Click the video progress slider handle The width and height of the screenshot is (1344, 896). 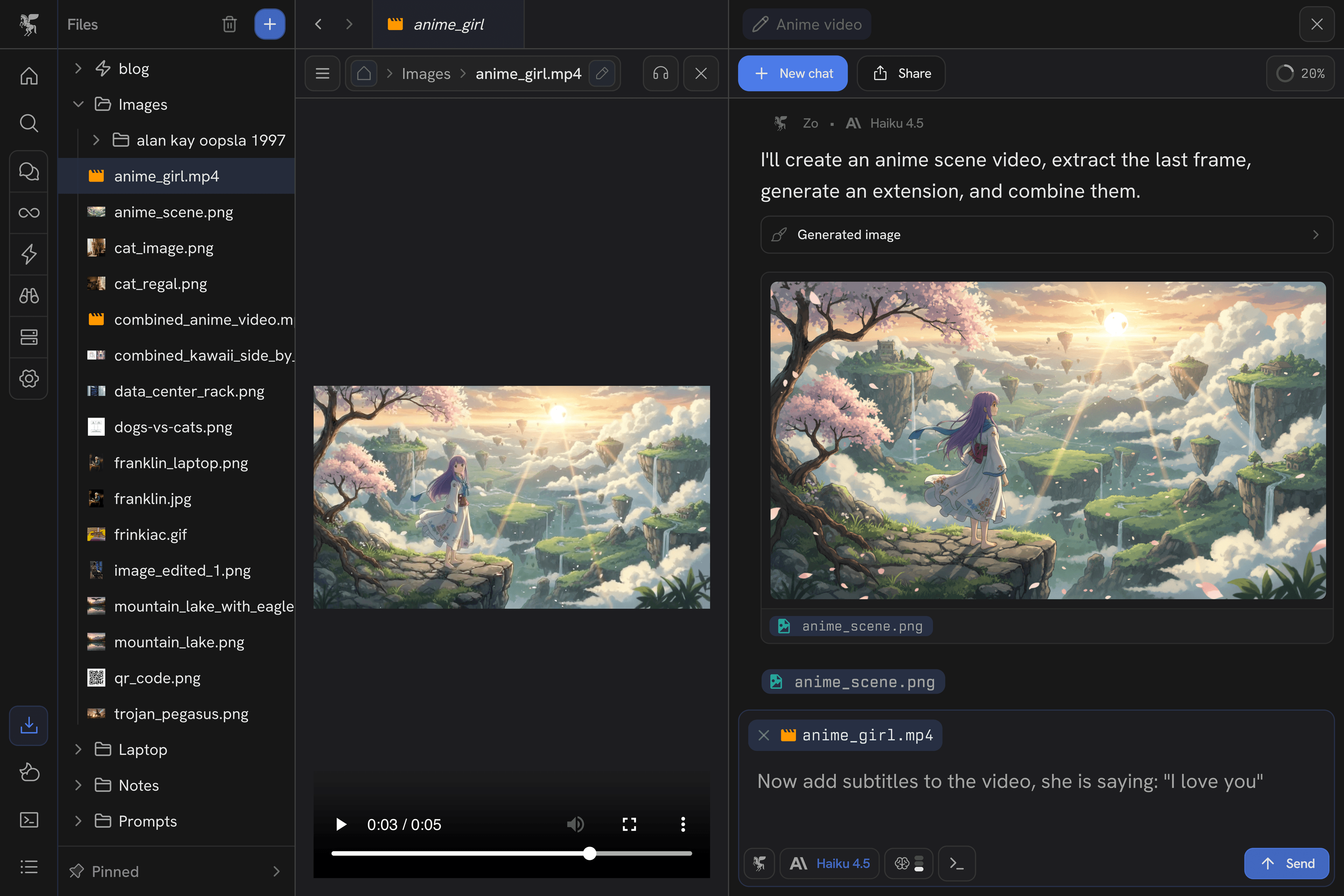pyautogui.click(x=590, y=854)
